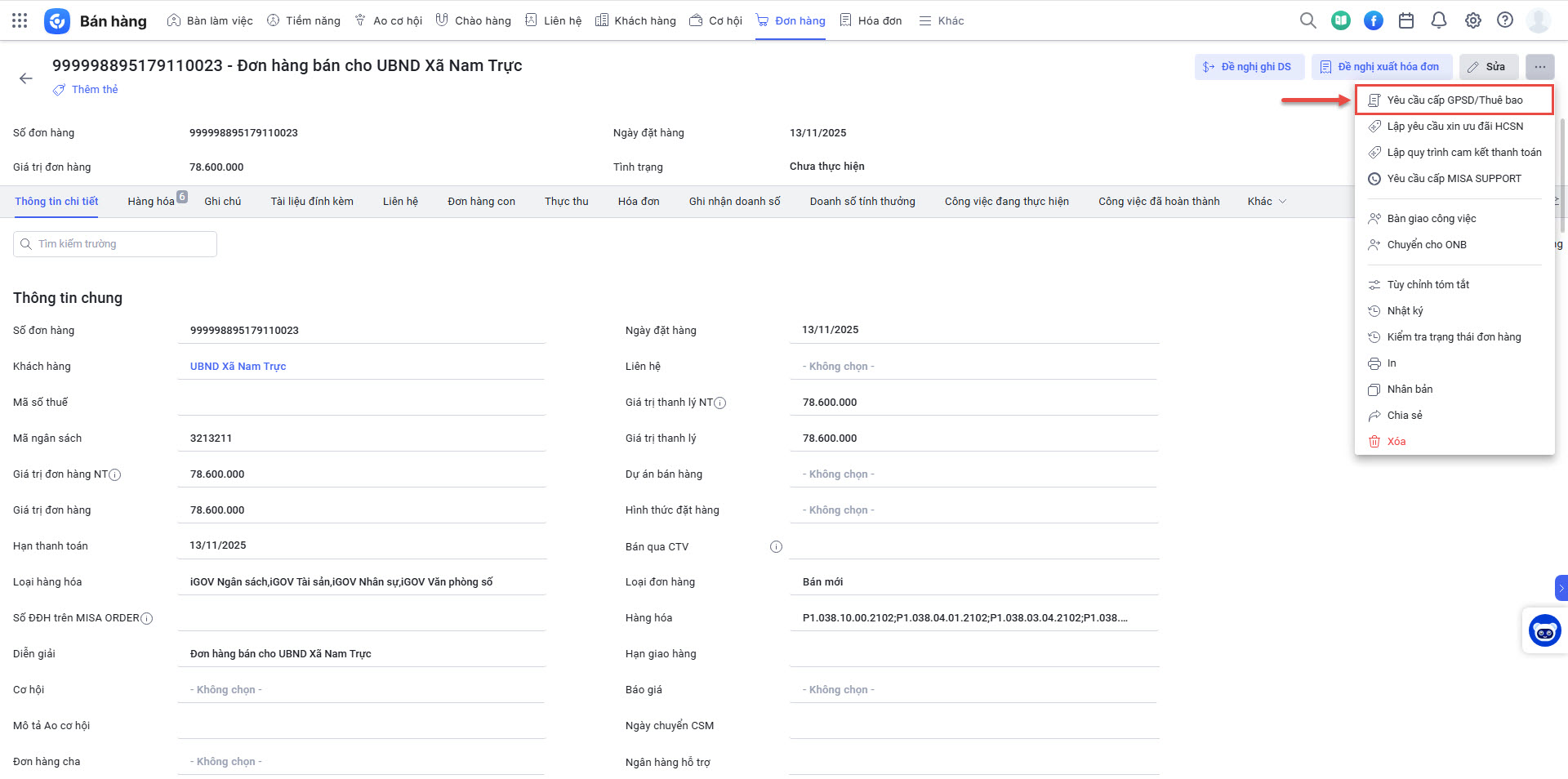This screenshot has width=1568, height=779.
Task: Click the help question mark icon
Action: point(1505,20)
